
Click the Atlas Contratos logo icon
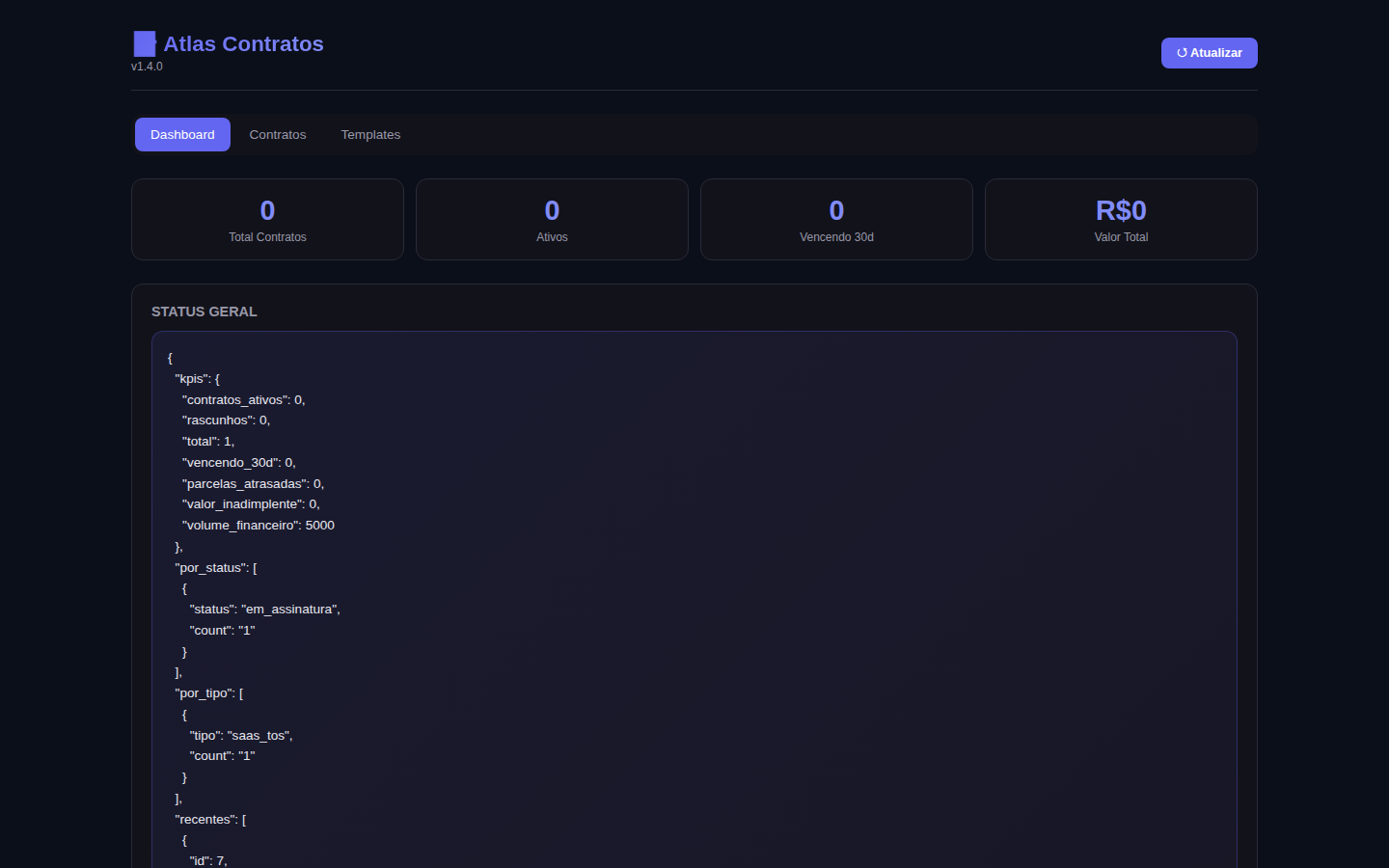pos(145,43)
